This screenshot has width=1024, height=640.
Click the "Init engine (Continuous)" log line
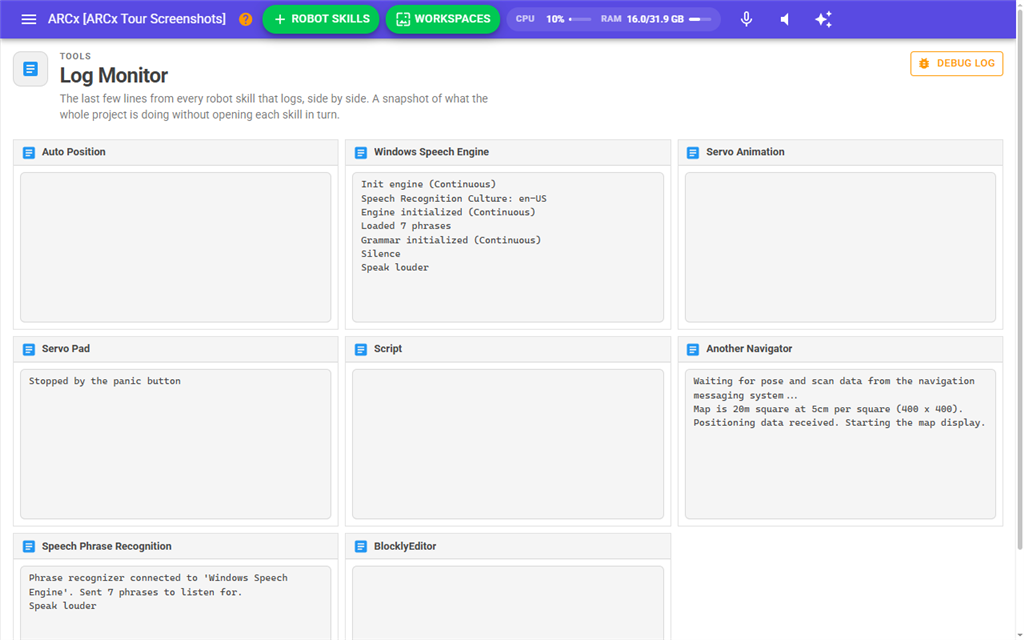coord(428,184)
